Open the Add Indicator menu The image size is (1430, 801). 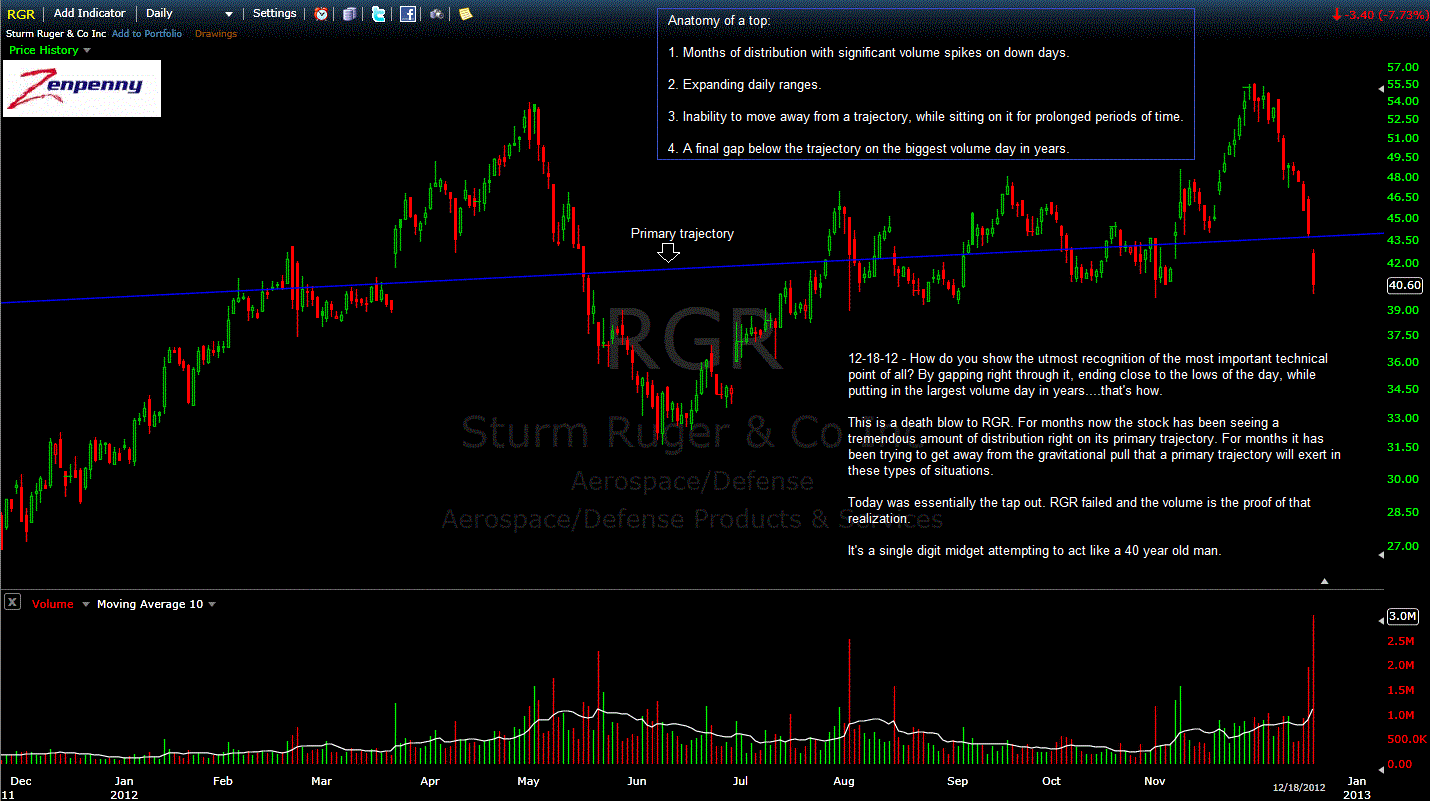tap(90, 14)
